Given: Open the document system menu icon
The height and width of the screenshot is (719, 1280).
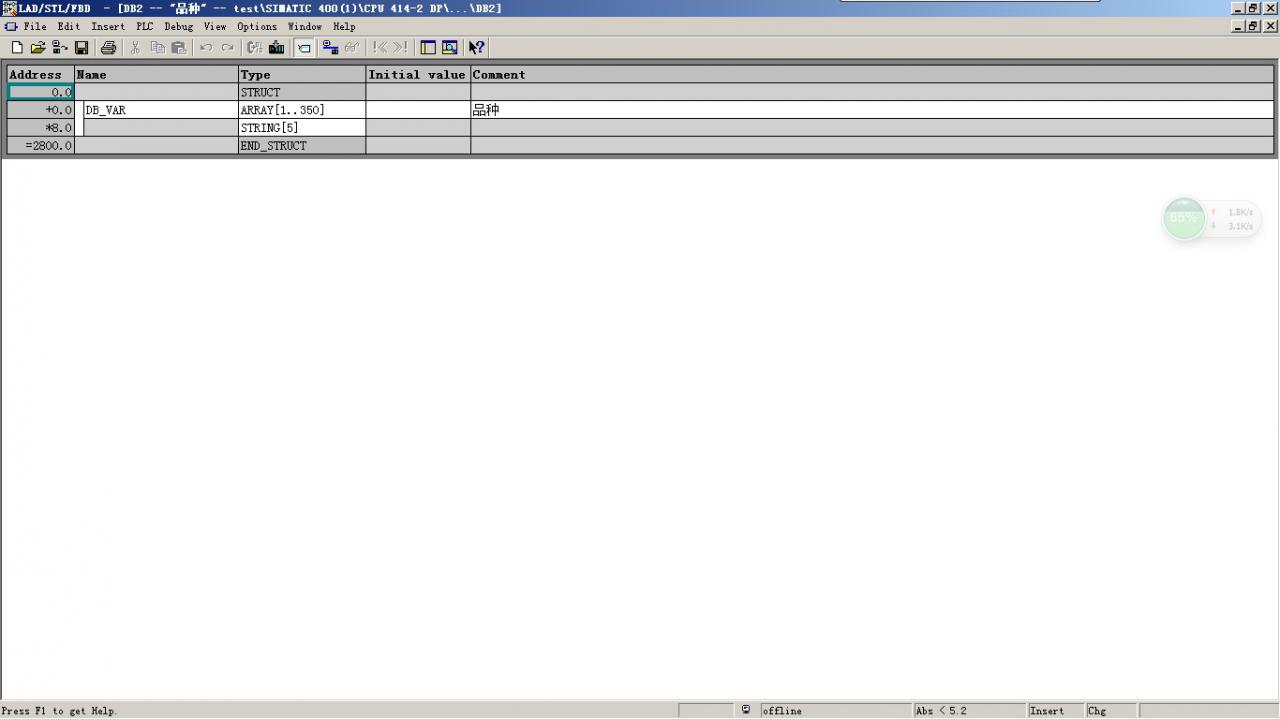Looking at the screenshot, I should click(x=10, y=27).
